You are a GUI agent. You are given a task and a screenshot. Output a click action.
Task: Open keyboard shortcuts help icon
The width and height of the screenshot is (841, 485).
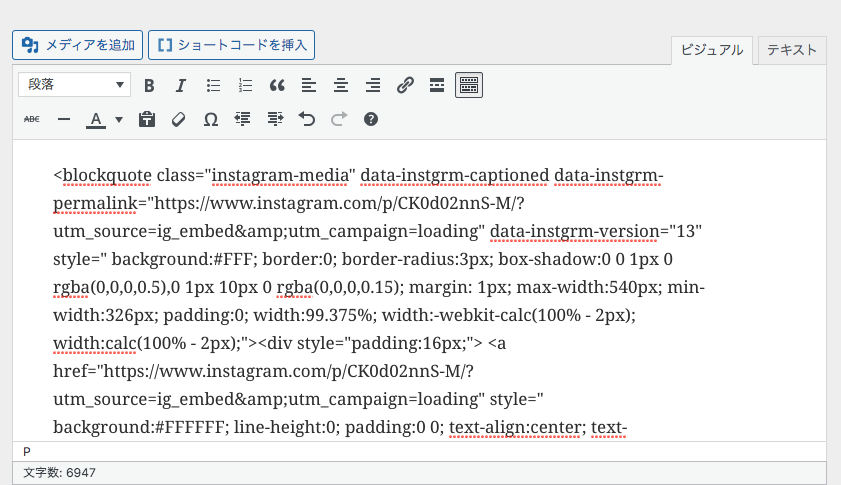371,119
